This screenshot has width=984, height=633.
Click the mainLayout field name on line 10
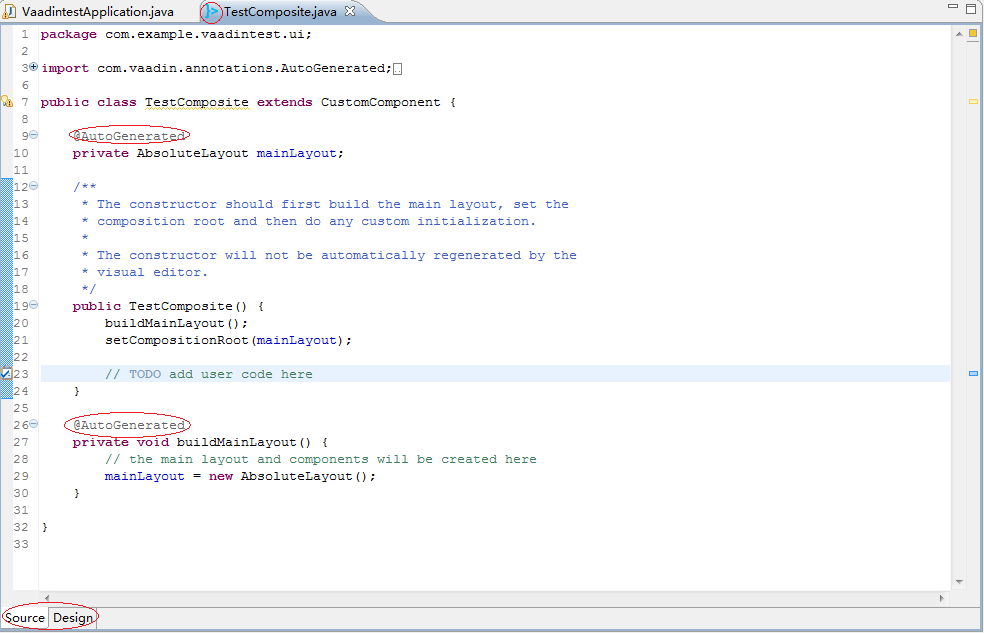point(296,153)
